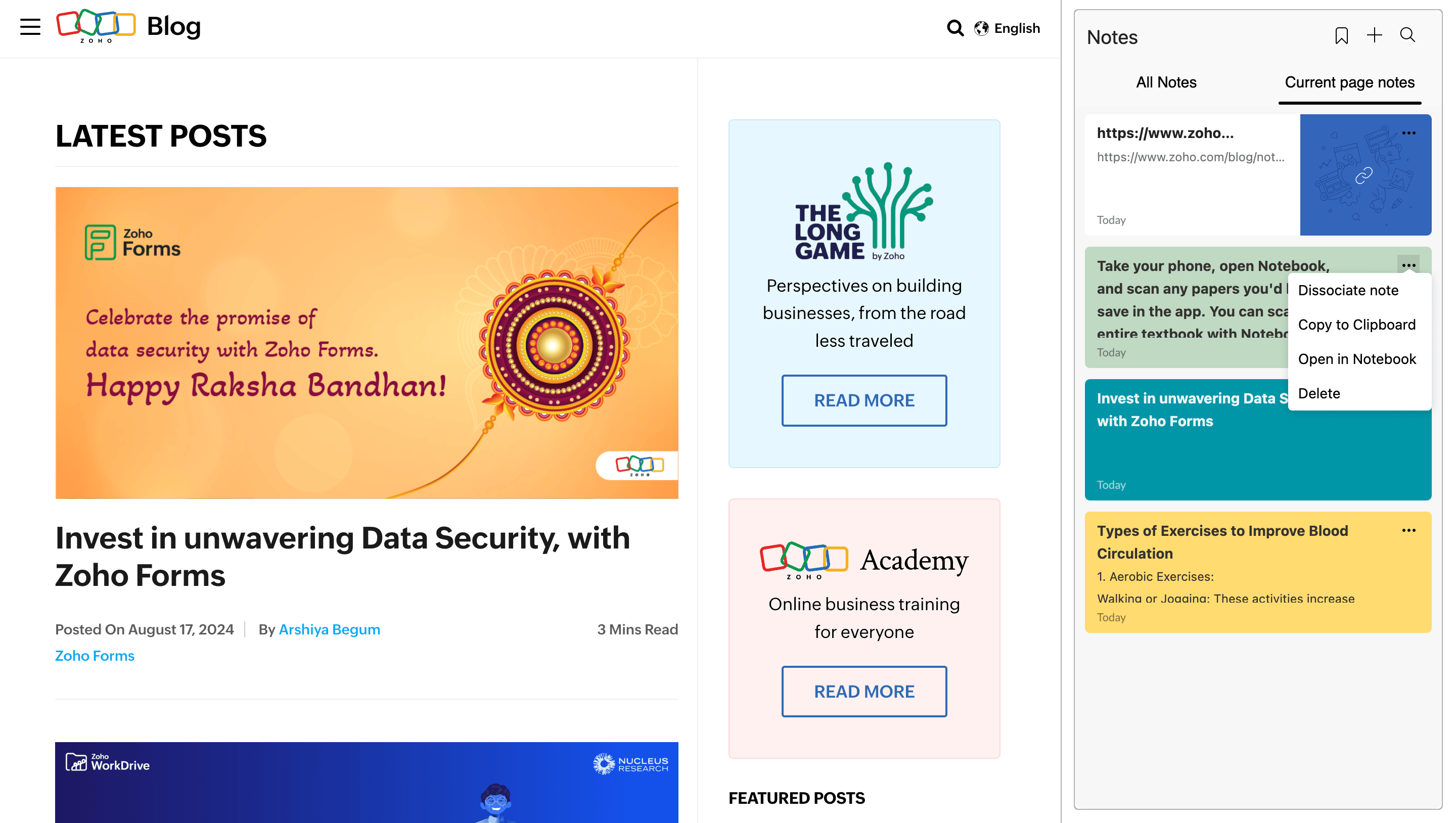
Task: Open options menu for the URL link note
Action: tap(1408, 133)
